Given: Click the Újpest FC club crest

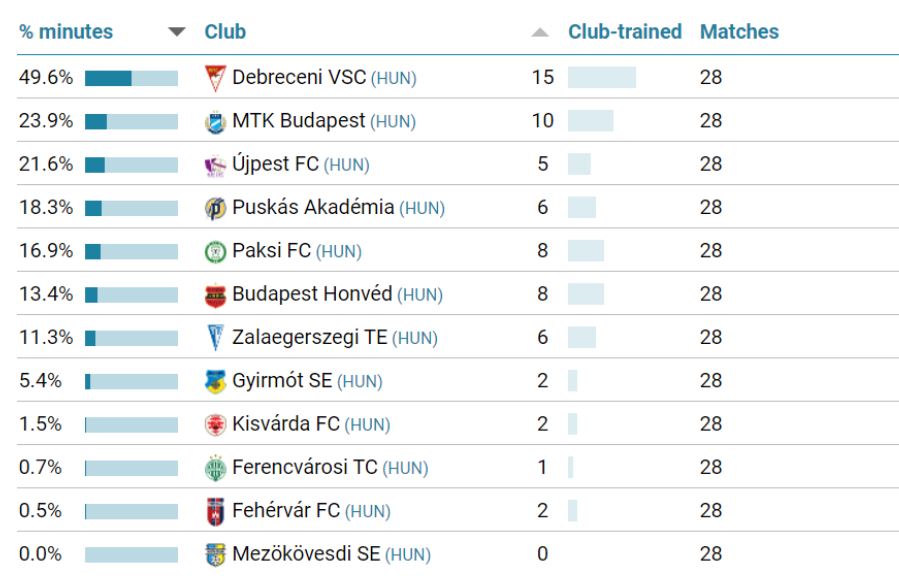Looking at the screenshot, I should point(215,165).
